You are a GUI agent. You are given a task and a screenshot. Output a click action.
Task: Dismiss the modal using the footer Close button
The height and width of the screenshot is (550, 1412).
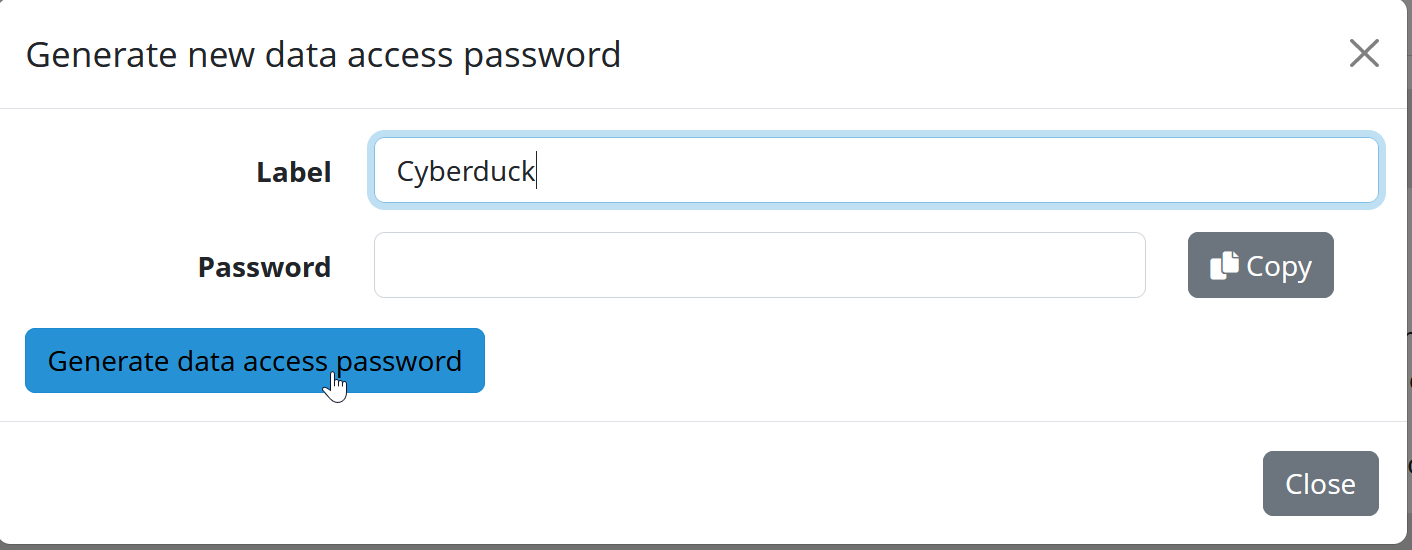coord(1320,484)
